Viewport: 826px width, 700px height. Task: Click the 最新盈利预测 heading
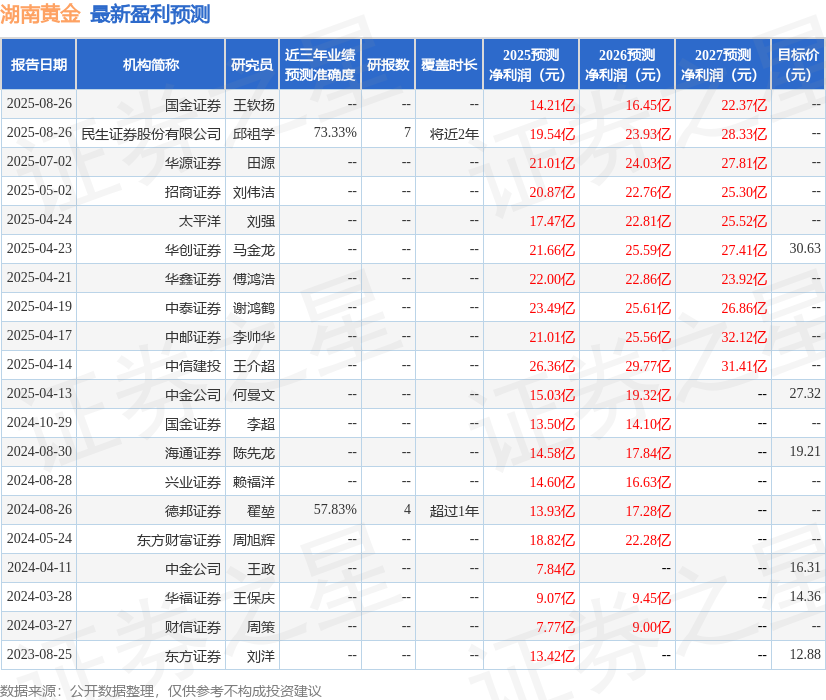tap(150, 14)
